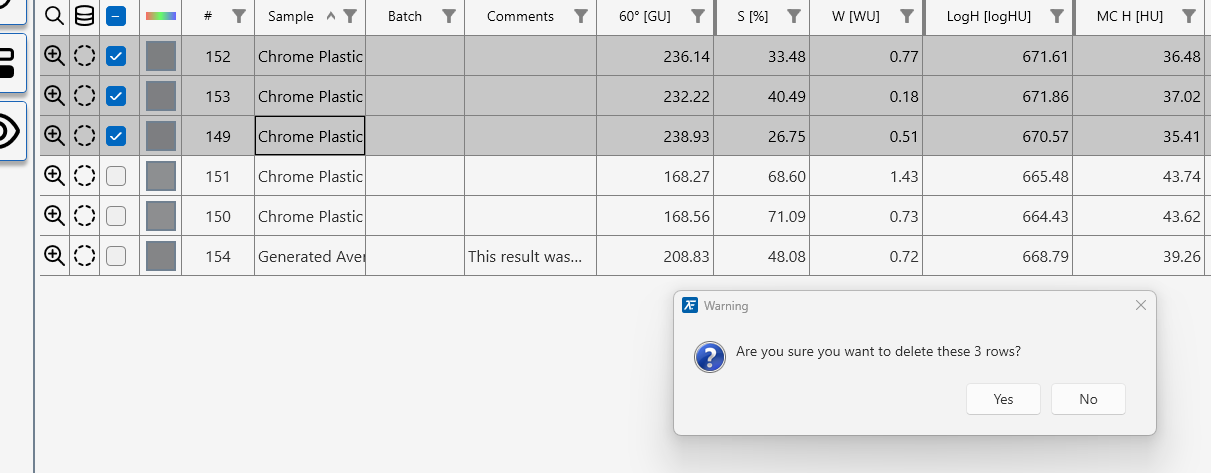Open filter for 60° [GU] column
This screenshot has width=1211, height=473.
click(698, 16)
